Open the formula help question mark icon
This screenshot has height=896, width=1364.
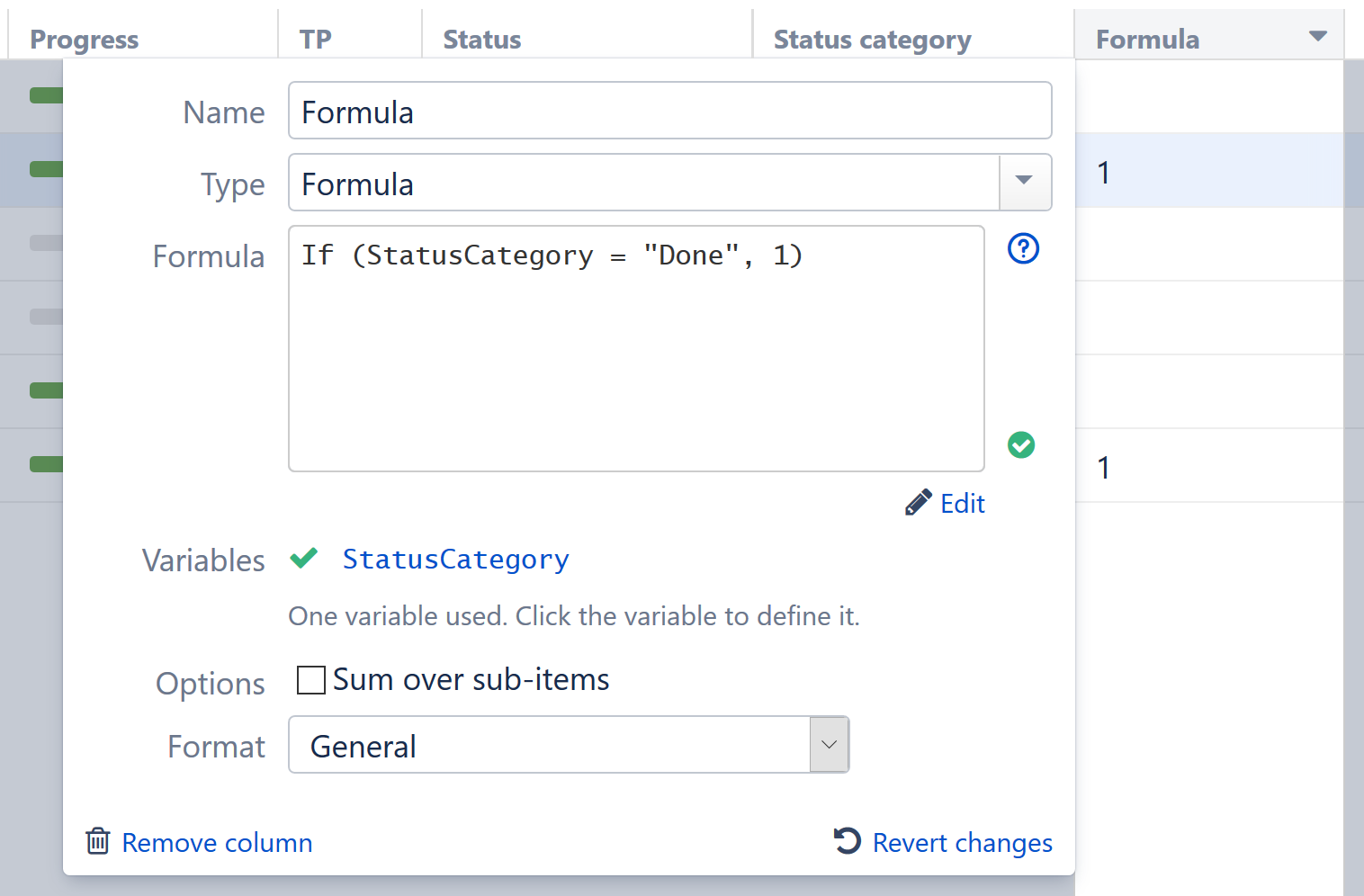1023,249
